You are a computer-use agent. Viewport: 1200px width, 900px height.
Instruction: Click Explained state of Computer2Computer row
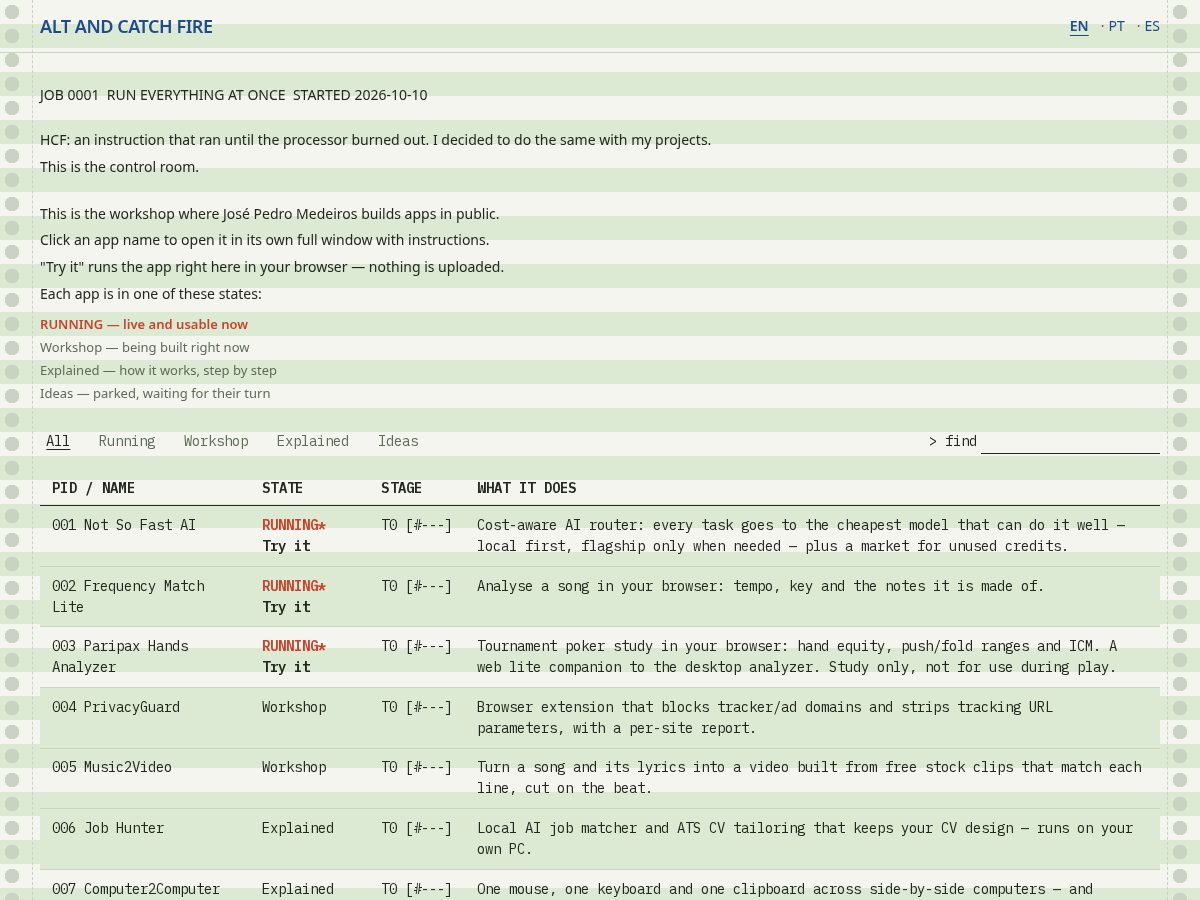[x=298, y=889]
